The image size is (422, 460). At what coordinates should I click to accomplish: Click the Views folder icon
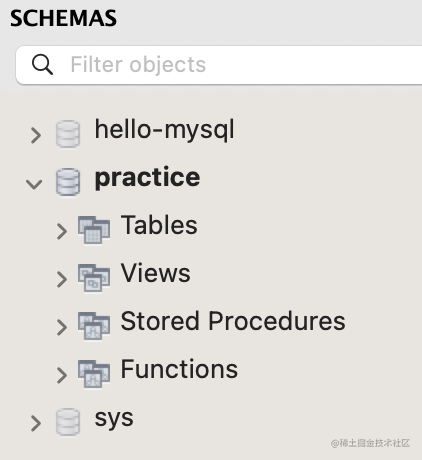tap(94, 278)
